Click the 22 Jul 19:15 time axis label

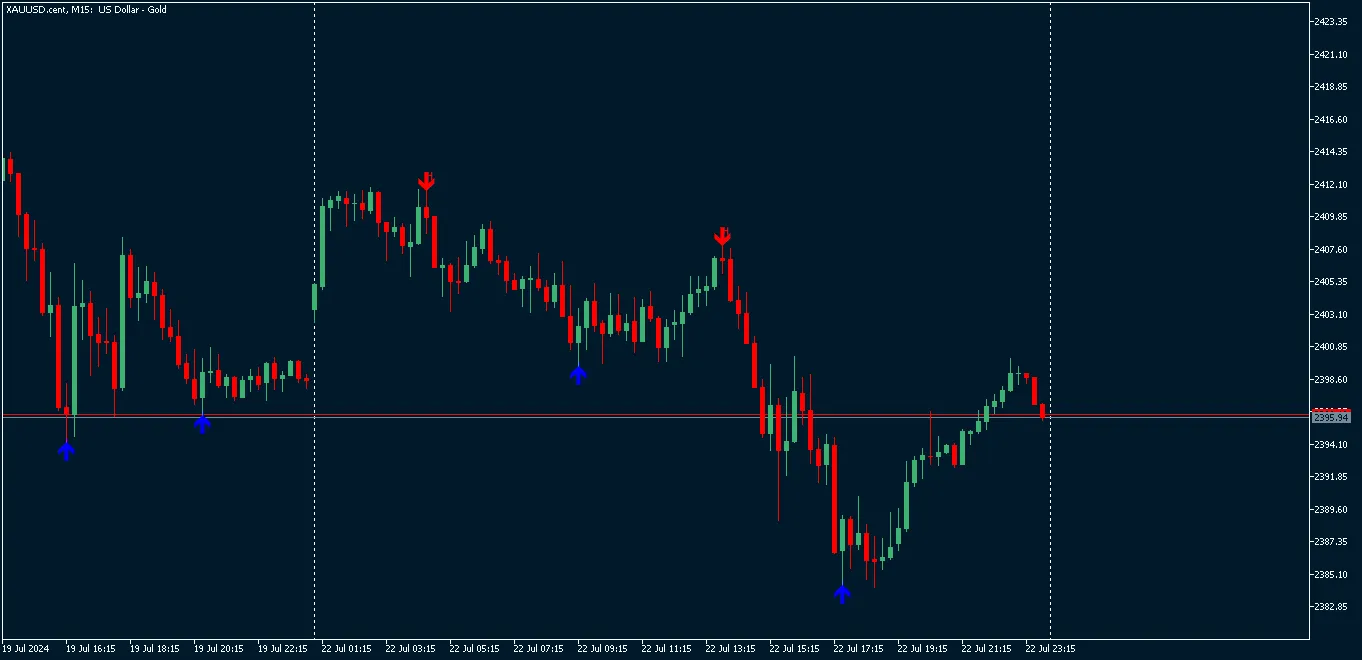(x=922, y=648)
